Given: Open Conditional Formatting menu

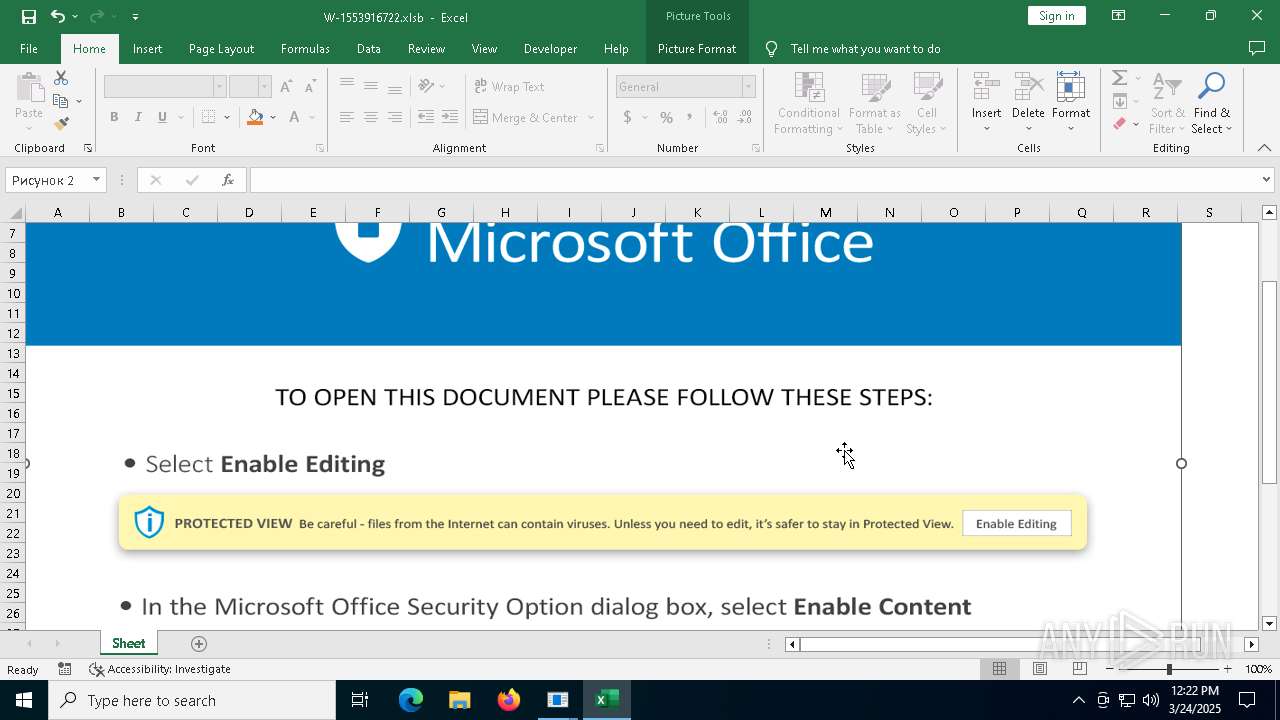Looking at the screenshot, I should pos(808,104).
